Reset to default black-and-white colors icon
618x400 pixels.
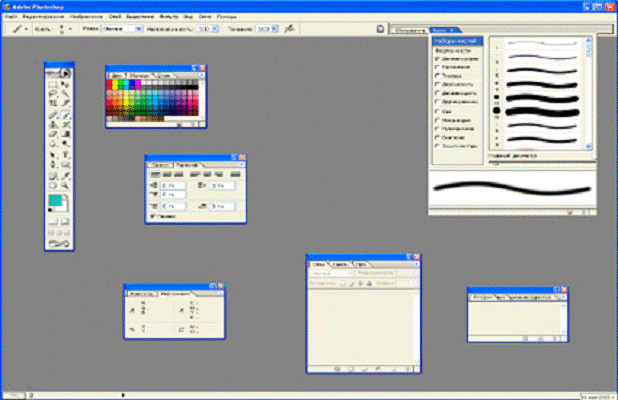pos(50,210)
